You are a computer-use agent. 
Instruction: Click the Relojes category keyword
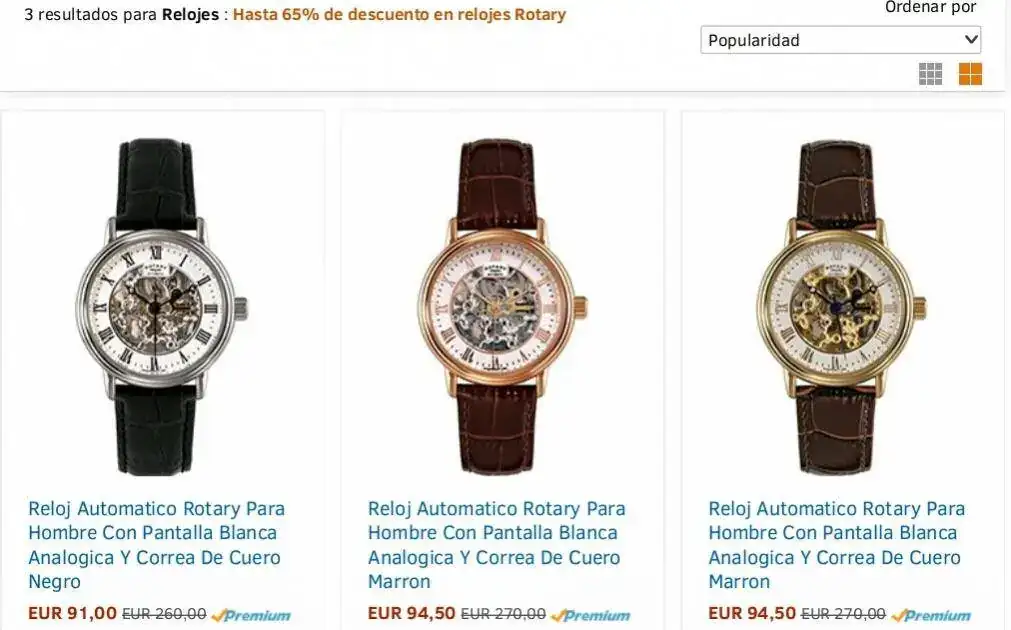click(x=190, y=14)
